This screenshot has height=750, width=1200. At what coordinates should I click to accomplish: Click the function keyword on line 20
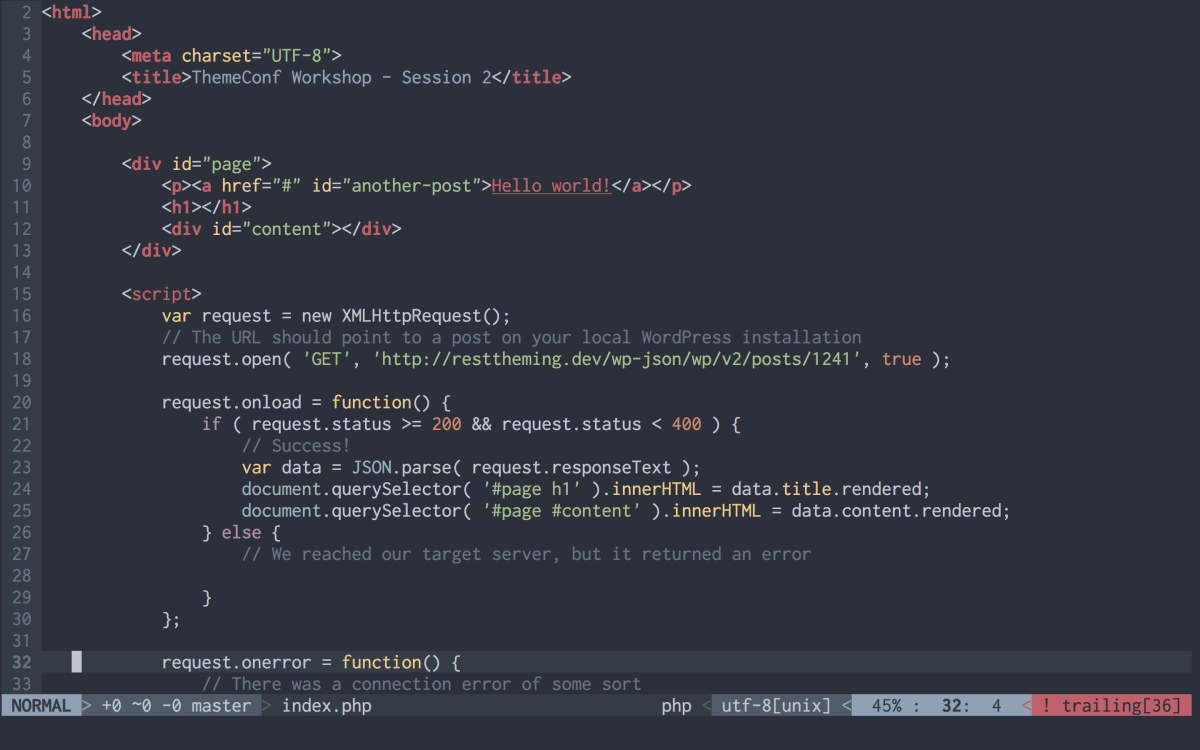pos(371,401)
